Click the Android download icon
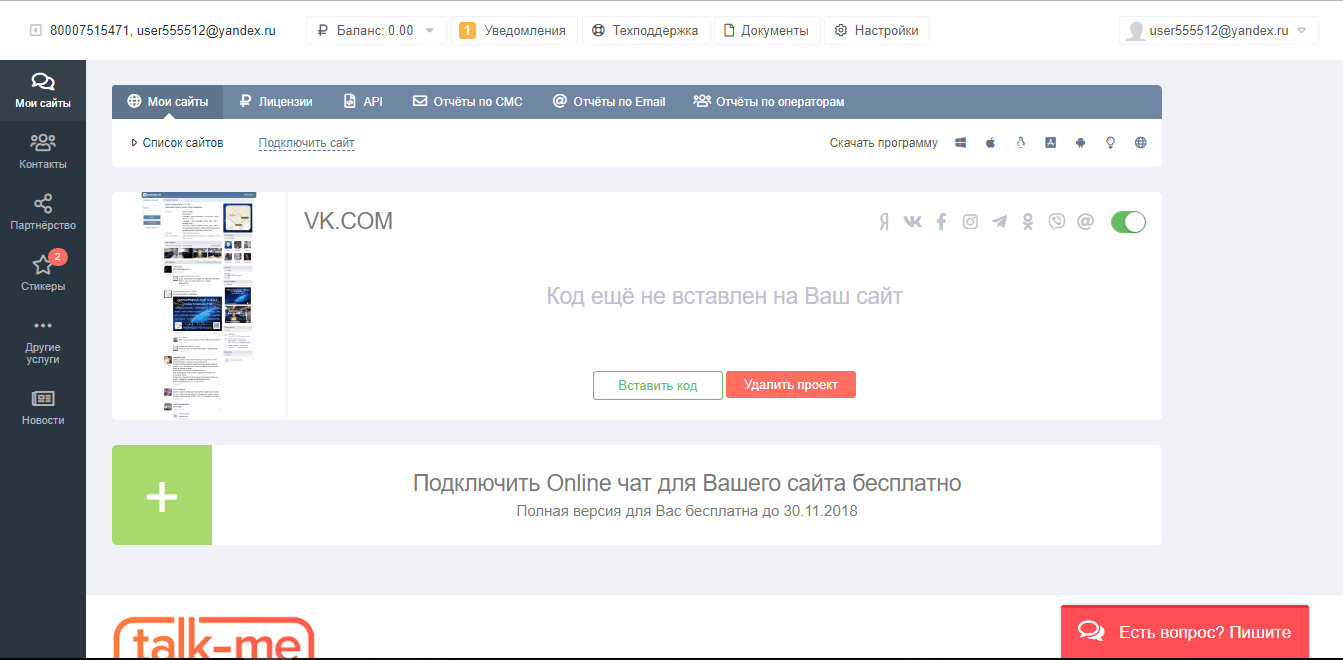1343x660 pixels. (x=1080, y=143)
